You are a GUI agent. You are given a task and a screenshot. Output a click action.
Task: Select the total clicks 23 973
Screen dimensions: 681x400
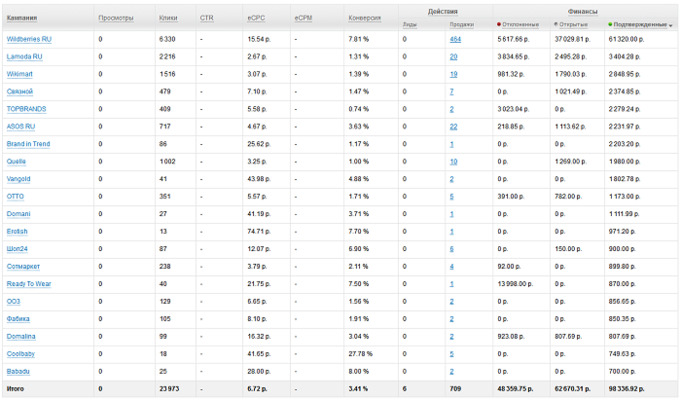[169, 389]
